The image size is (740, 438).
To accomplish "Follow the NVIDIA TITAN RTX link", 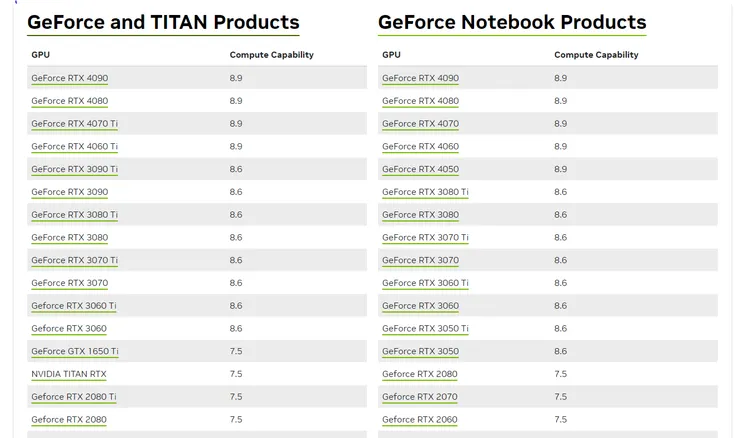I will [x=68, y=374].
